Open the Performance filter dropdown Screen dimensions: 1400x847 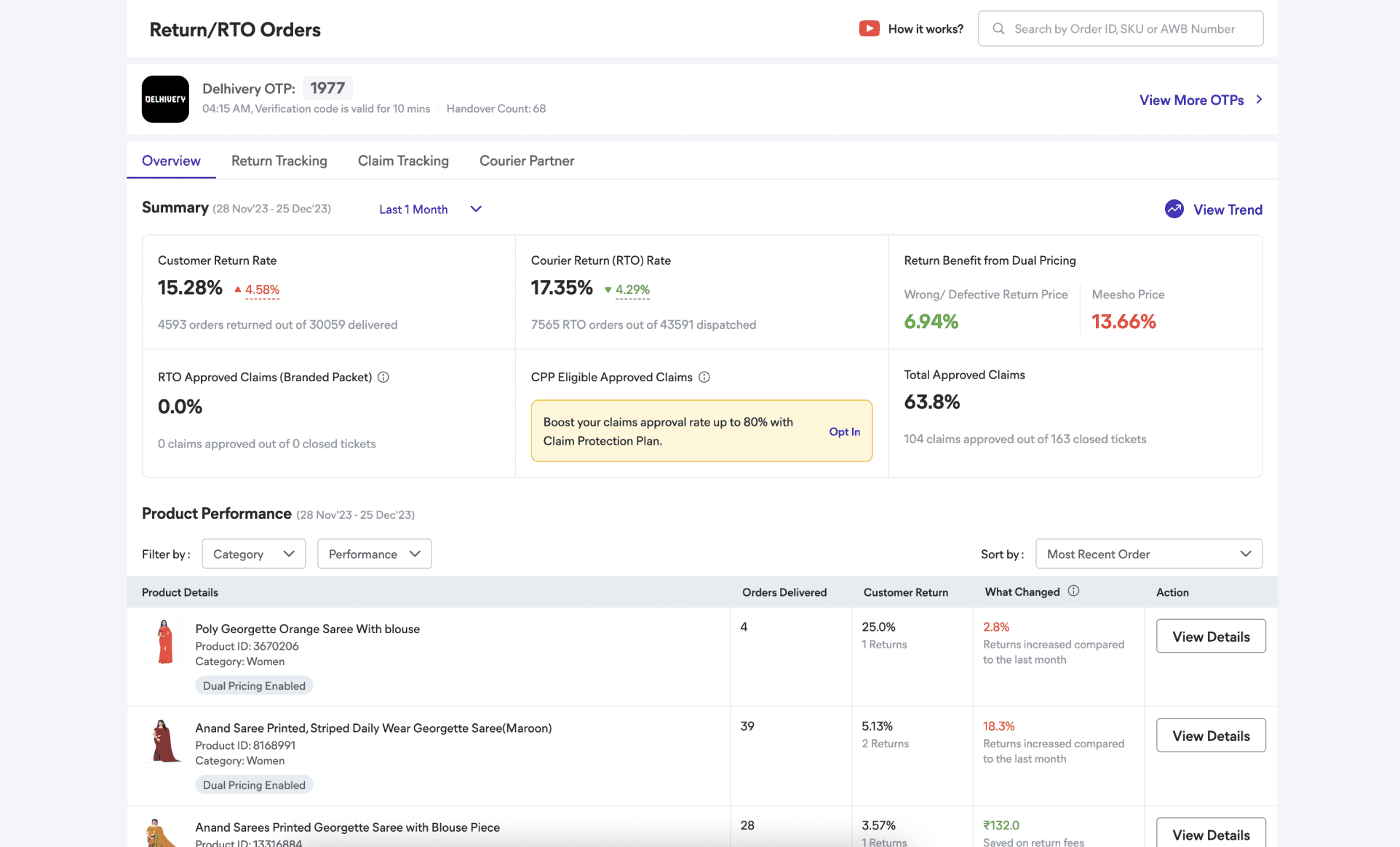coord(374,554)
